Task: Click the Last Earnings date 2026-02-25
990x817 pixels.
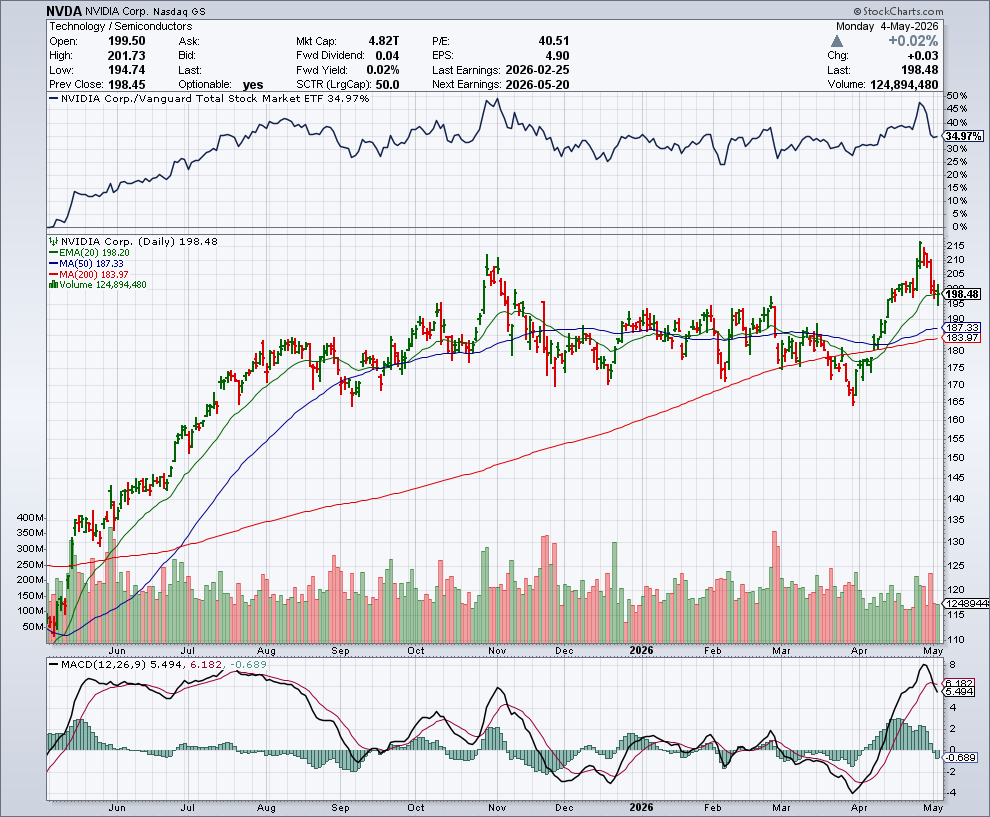Action: [537, 70]
